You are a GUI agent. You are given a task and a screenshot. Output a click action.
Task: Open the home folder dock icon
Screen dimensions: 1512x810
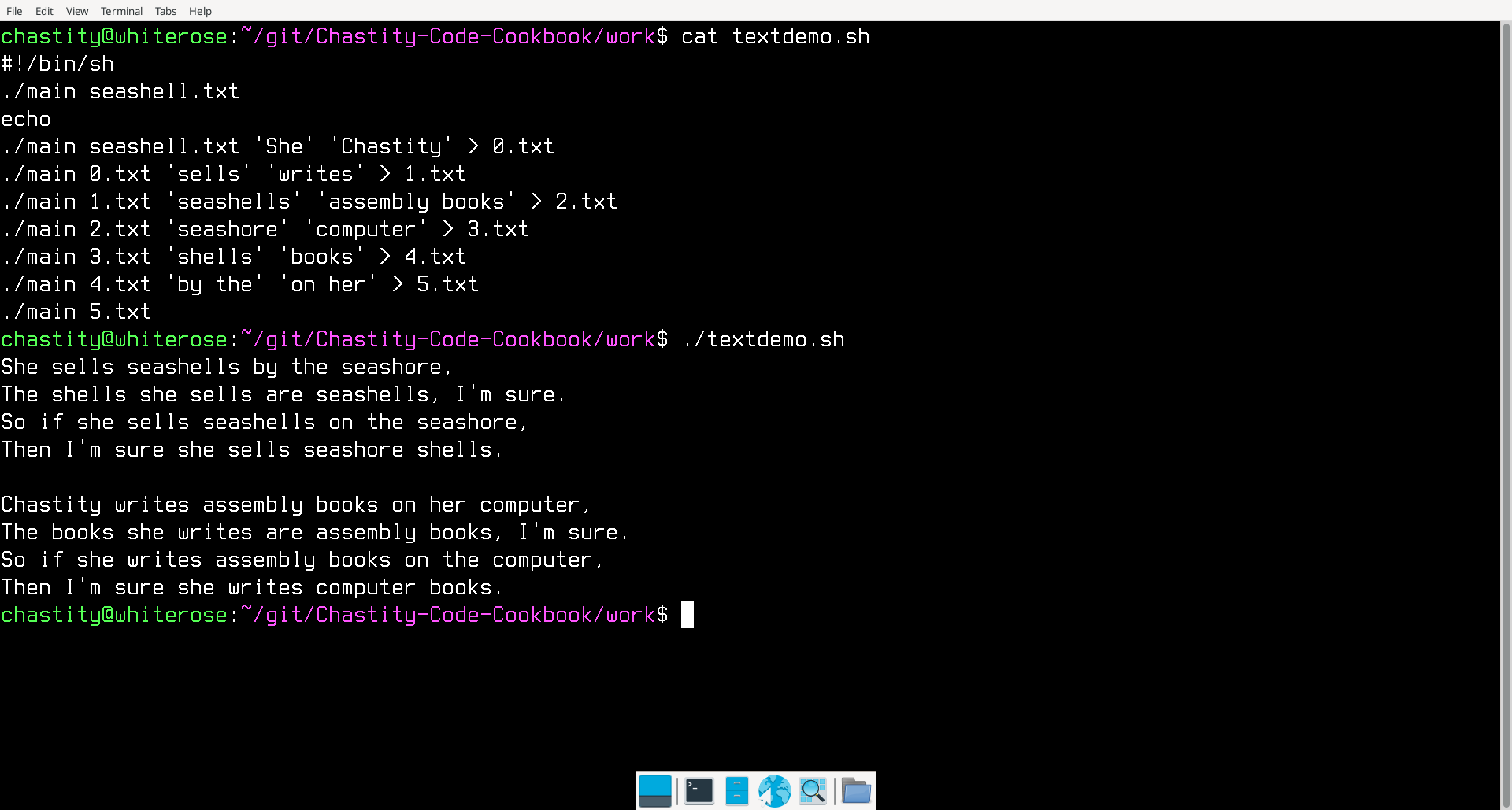pos(856,791)
